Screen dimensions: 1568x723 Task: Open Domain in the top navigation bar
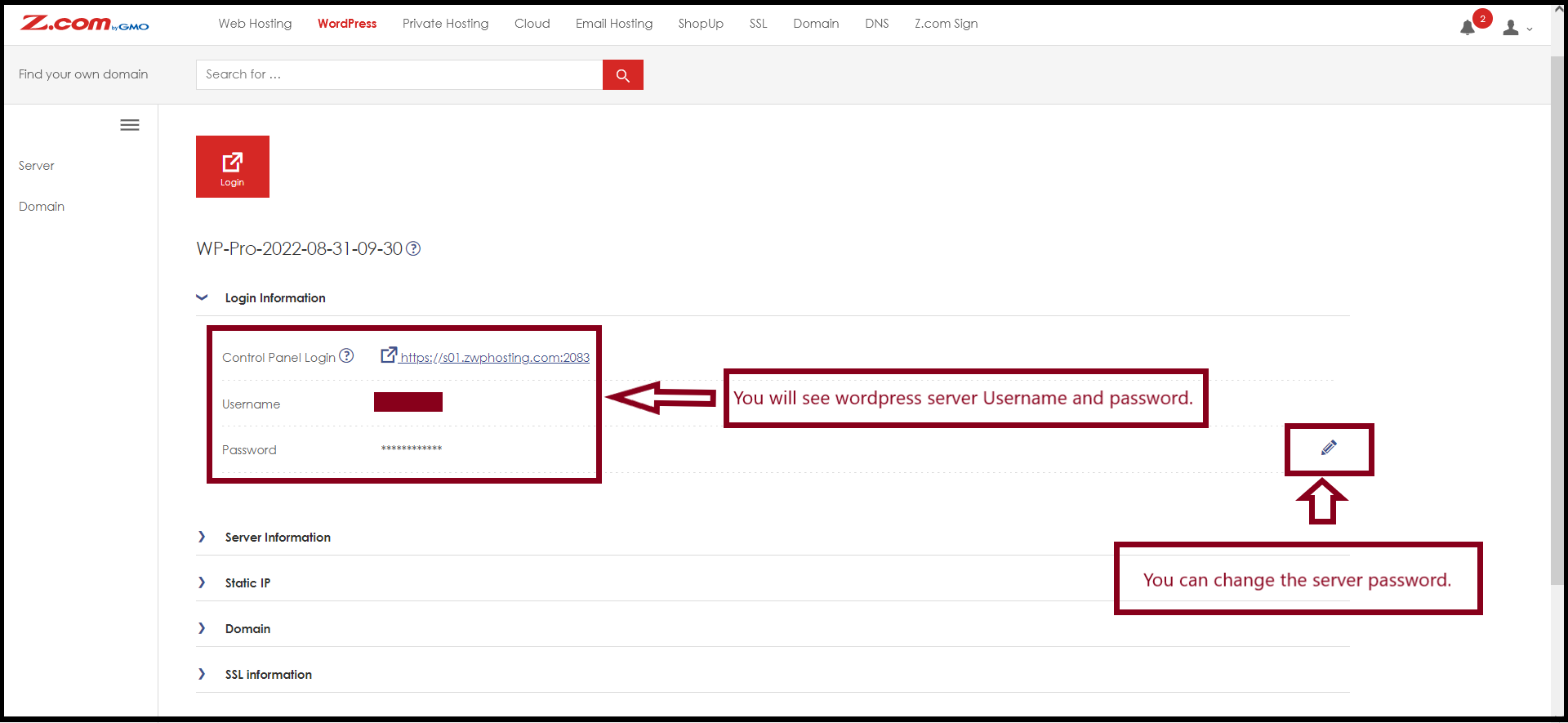point(816,24)
